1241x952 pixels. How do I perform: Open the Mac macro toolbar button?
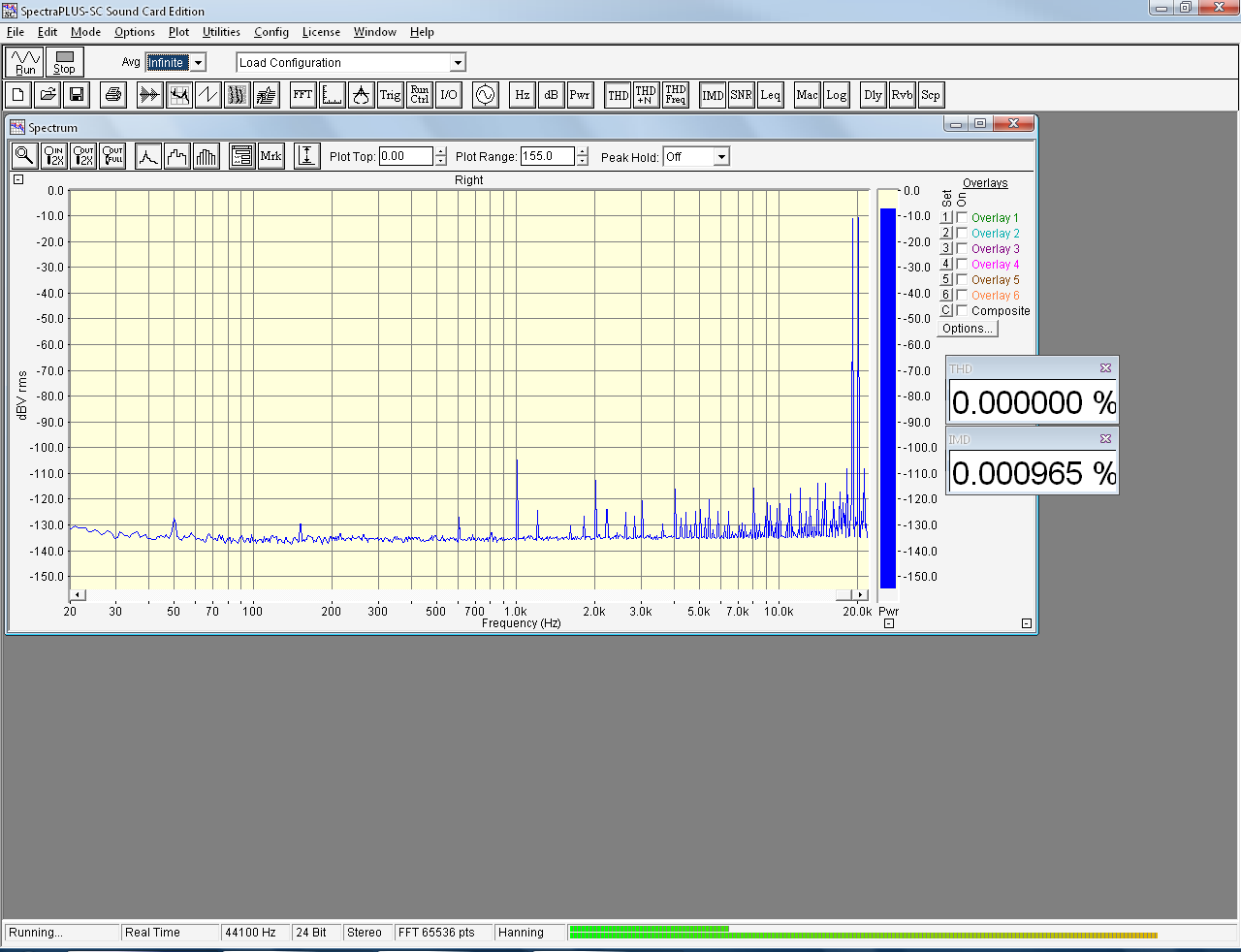point(808,95)
